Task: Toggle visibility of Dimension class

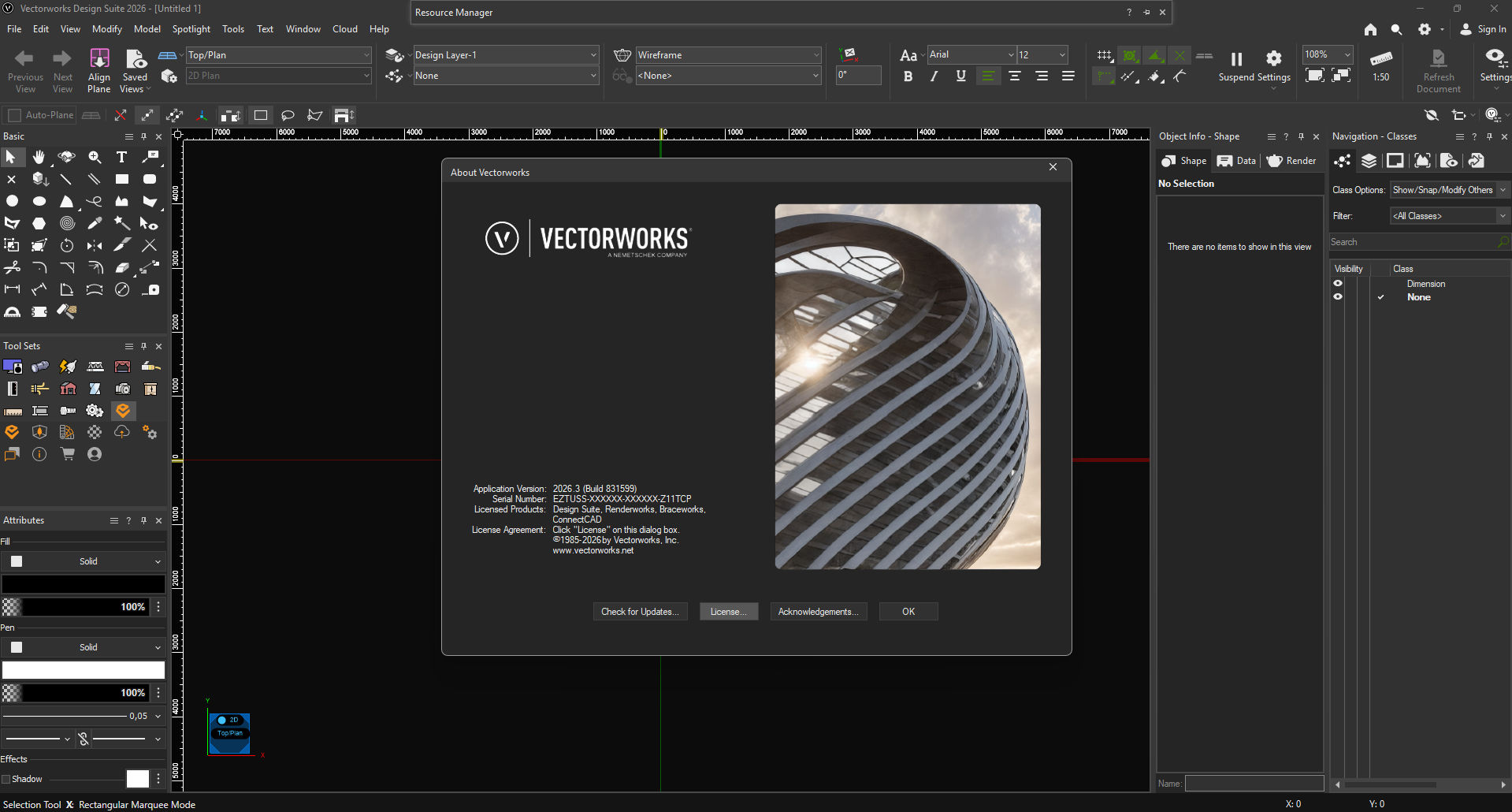Action: click(x=1338, y=284)
